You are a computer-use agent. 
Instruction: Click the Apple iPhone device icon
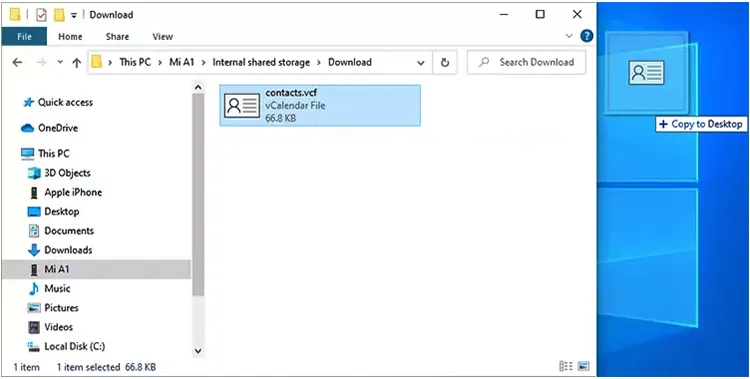(x=34, y=192)
